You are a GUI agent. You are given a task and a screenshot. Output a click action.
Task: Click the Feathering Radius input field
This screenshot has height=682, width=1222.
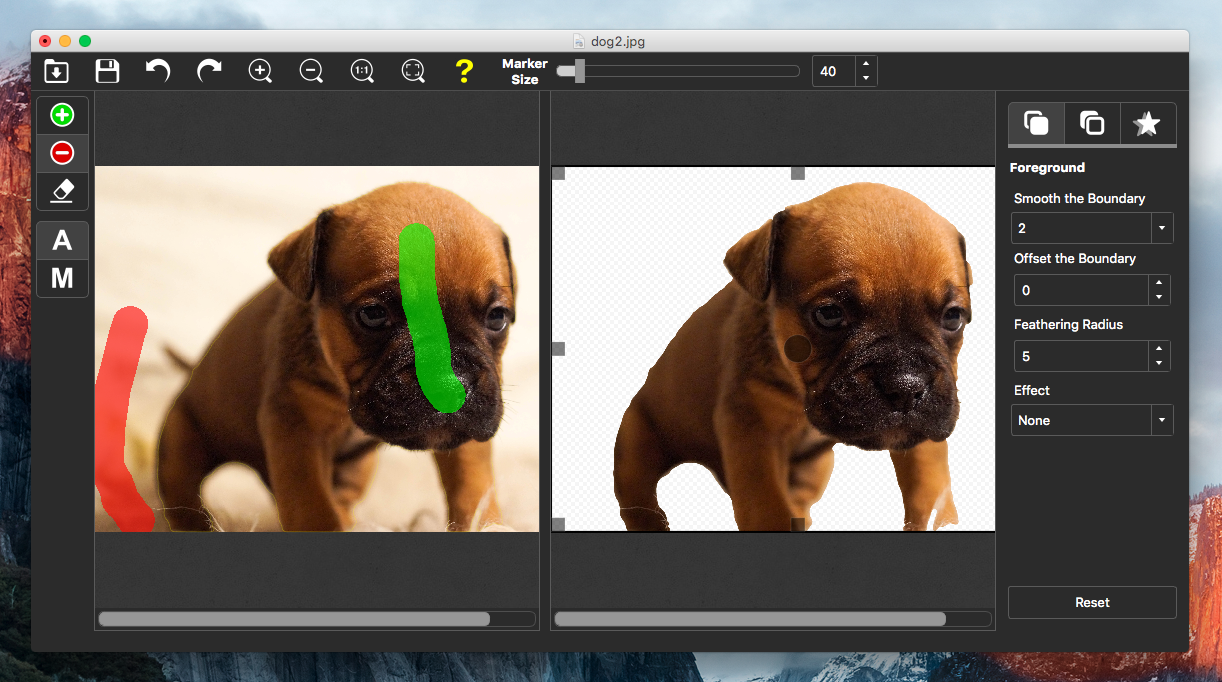(1080, 356)
